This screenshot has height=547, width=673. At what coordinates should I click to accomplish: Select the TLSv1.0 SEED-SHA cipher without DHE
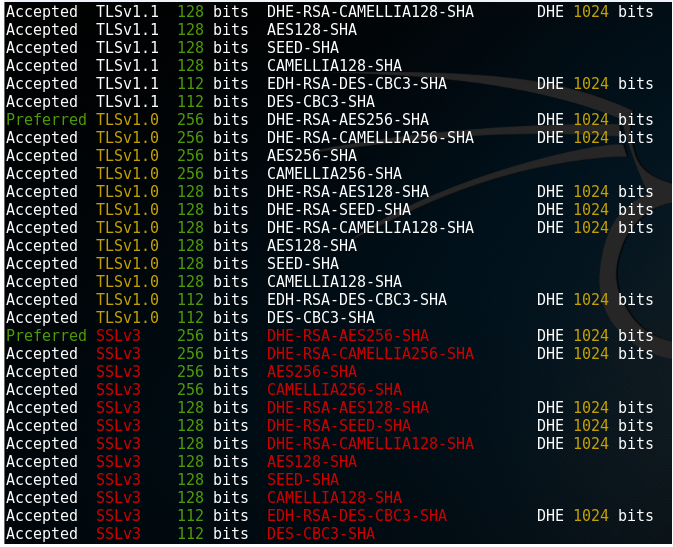coord(303,264)
